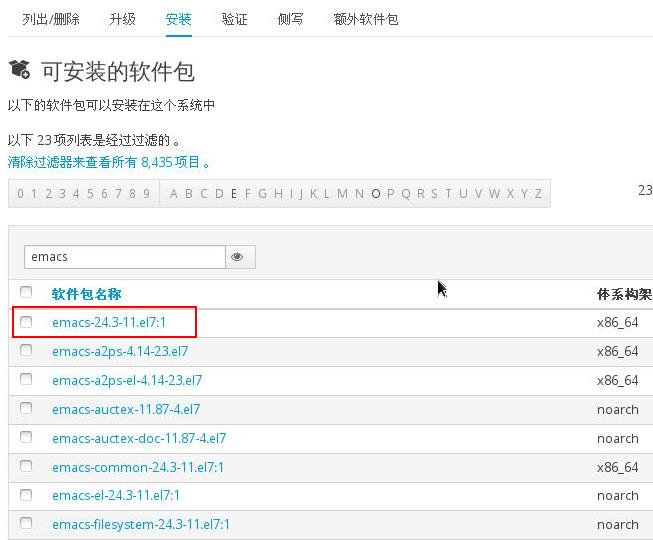
Task: Open the emacs-common-24.3-11.el7:1 link
Action: click(x=138, y=467)
